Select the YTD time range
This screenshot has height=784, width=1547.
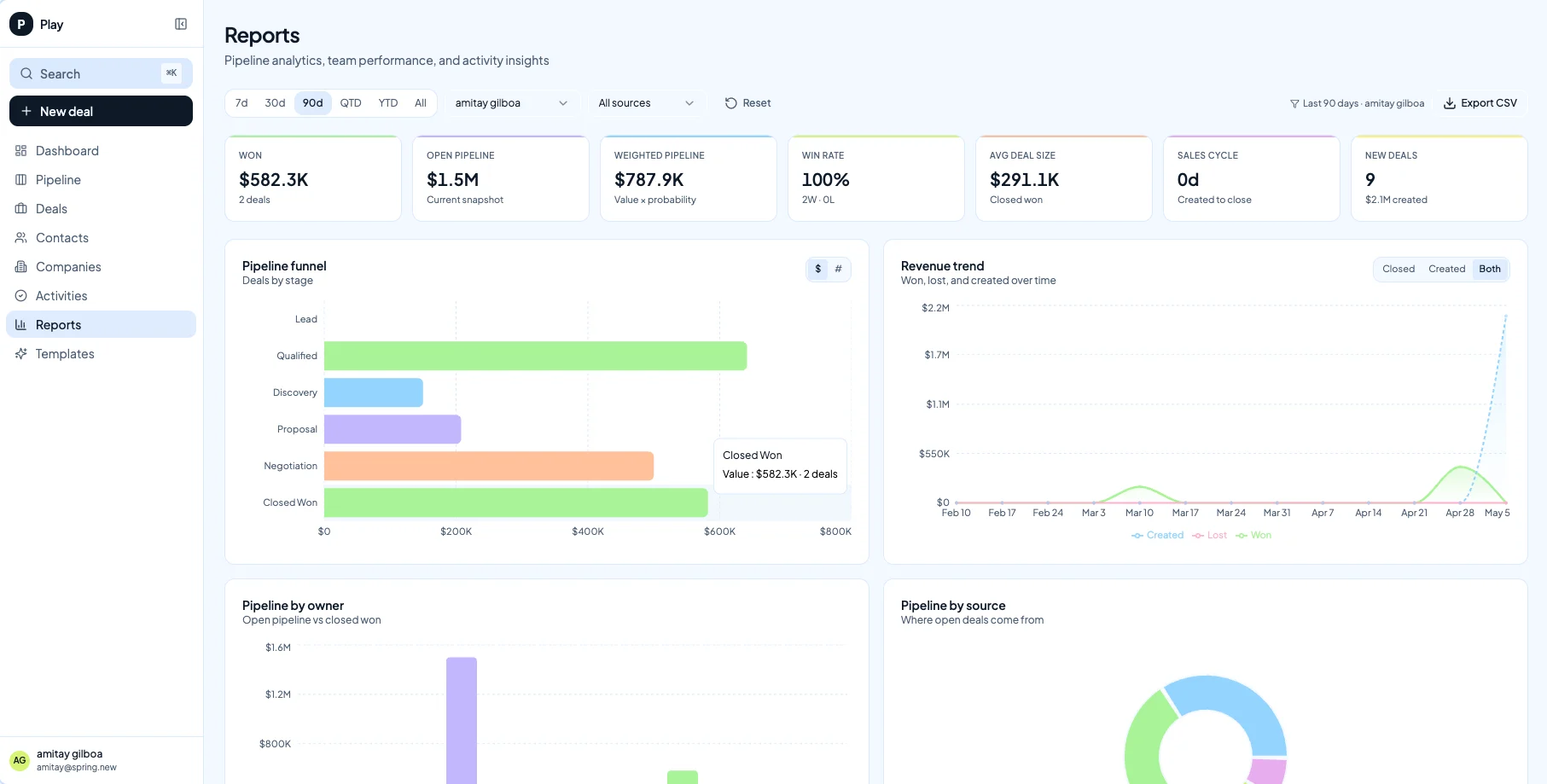(x=388, y=103)
